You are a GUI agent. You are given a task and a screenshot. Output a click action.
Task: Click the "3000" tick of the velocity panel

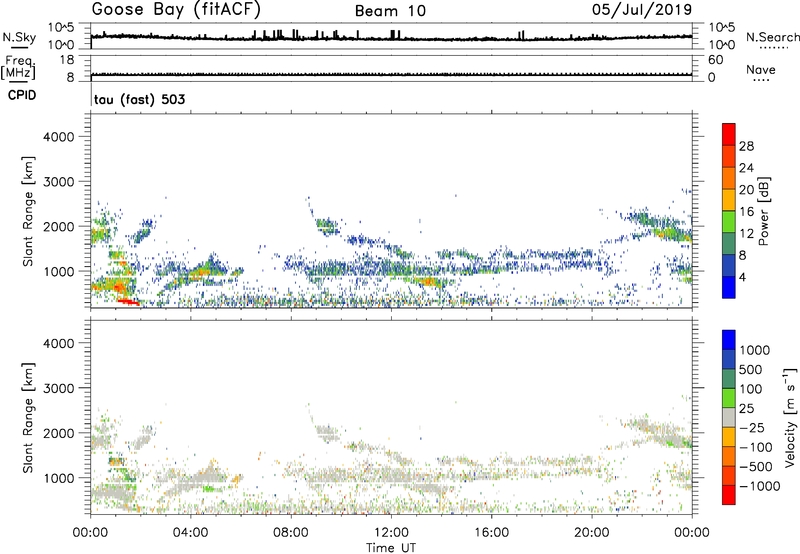coord(59,388)
